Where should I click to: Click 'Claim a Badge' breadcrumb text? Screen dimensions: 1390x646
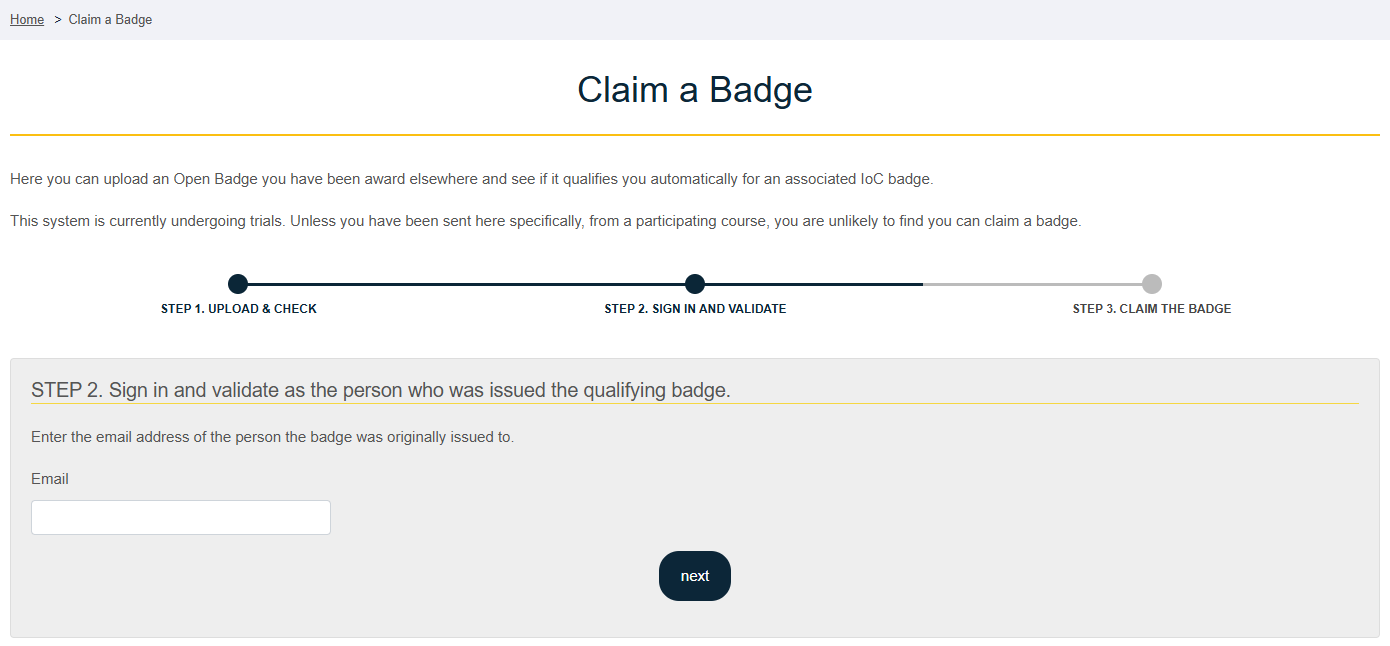(x=110, y=20)
